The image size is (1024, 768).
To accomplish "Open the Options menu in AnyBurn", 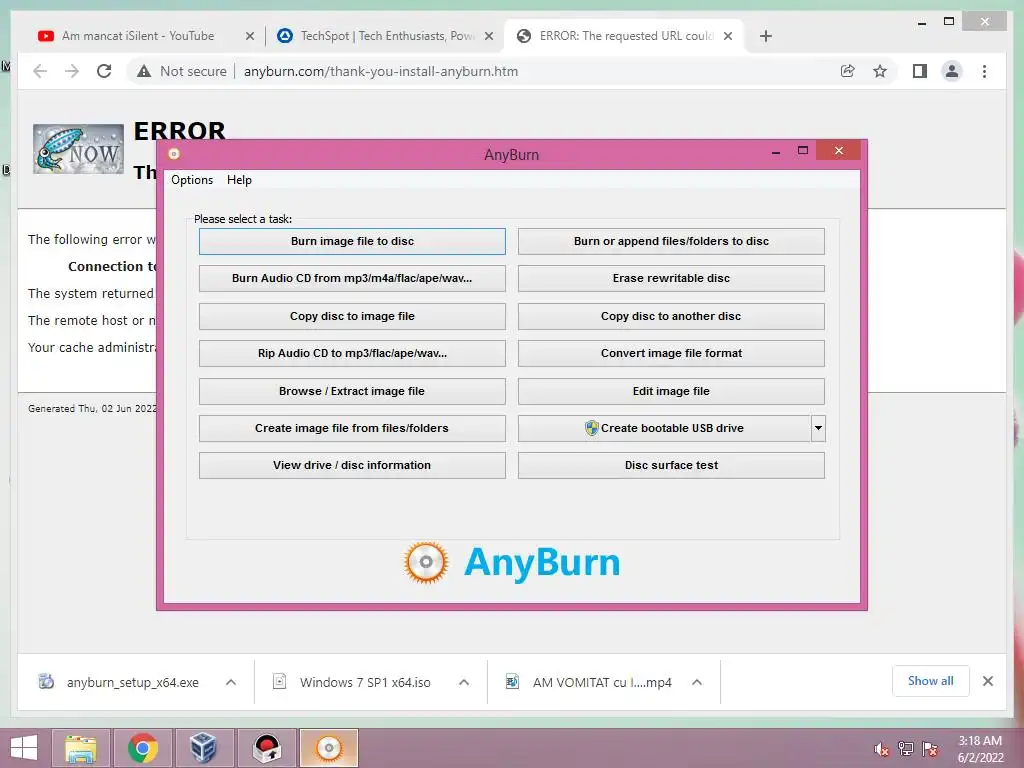I will [192, 180].
